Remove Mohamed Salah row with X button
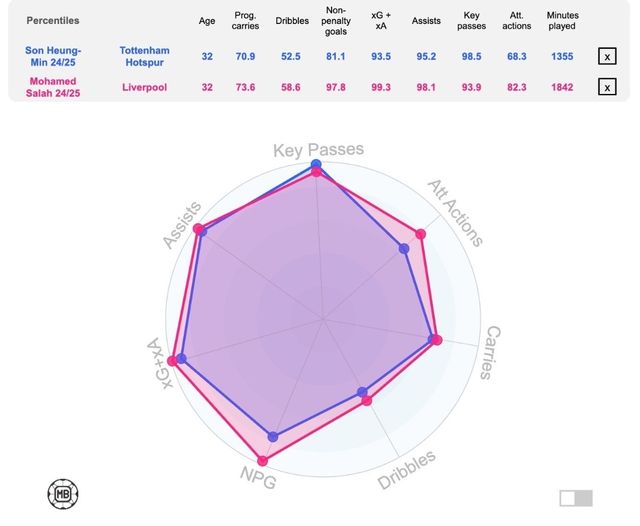The width and height of the screenshot is (640, 526). point(607,87)
